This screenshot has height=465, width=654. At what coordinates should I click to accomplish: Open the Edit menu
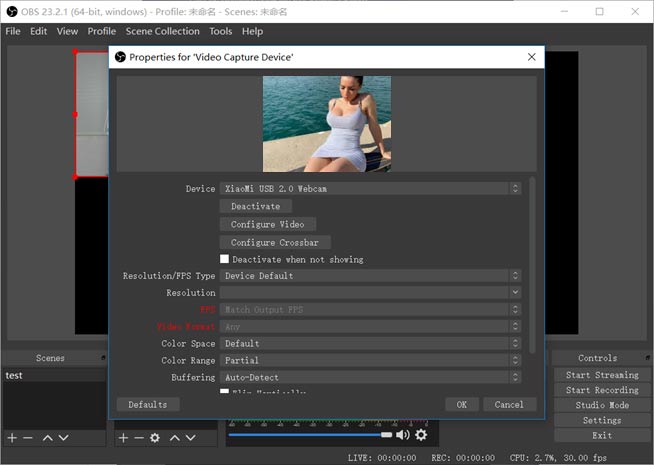pyautogui.click(x=38, y=31)
